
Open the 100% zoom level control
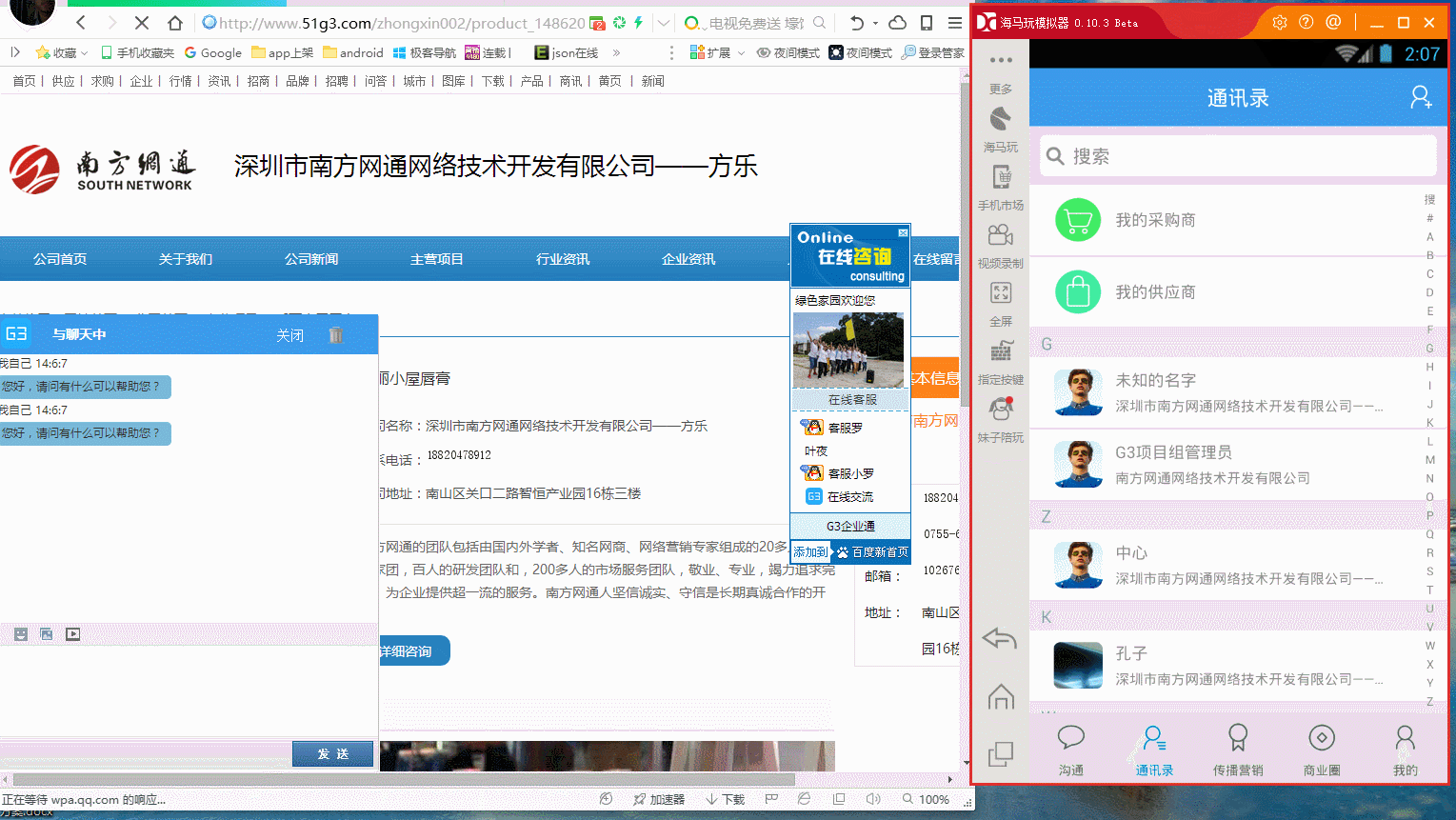[926, 799]
